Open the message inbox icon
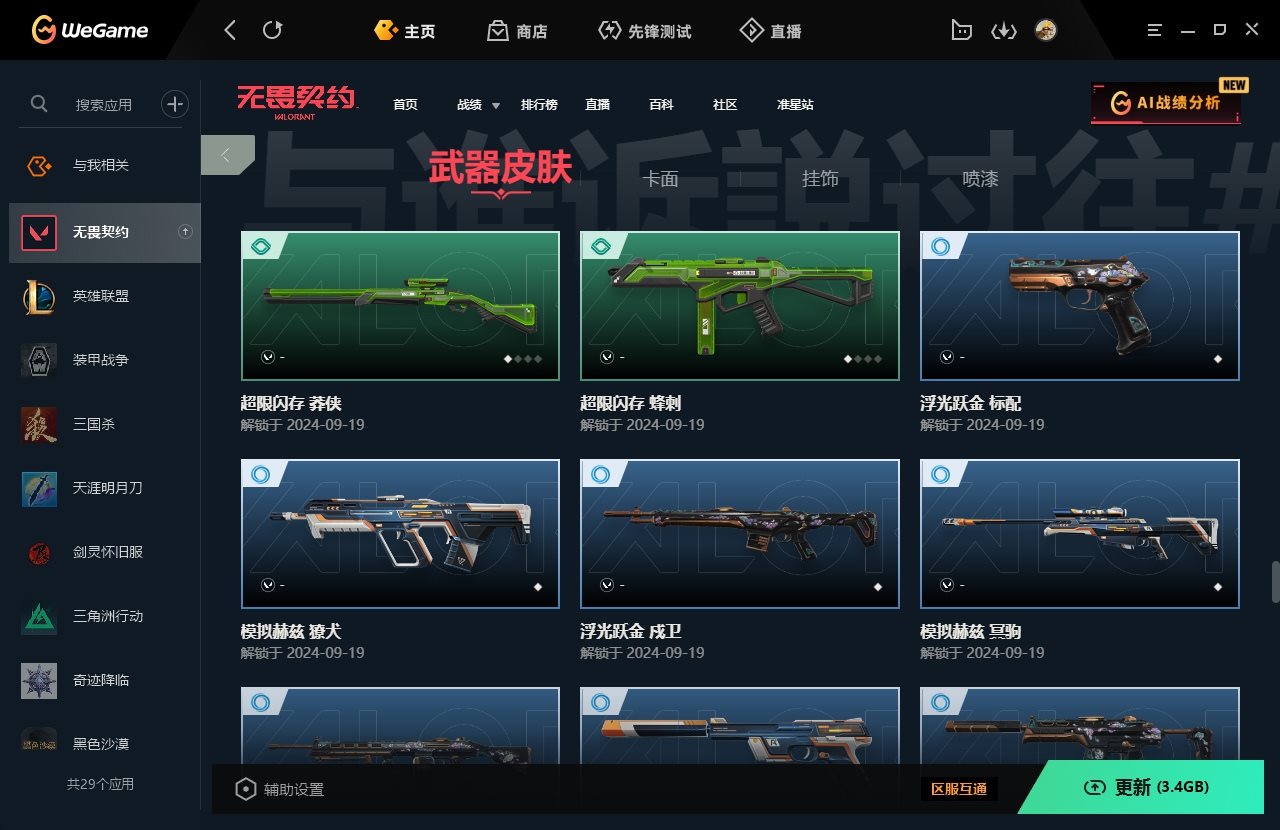 (961, 31)
